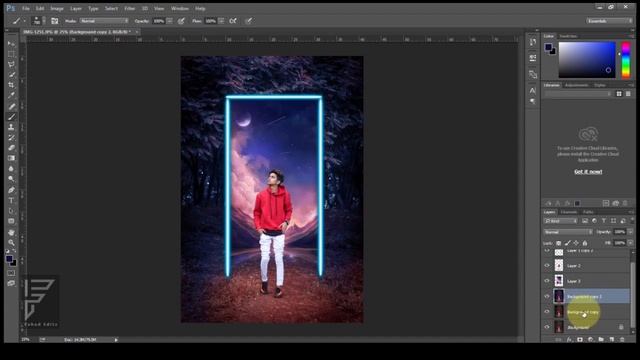Switch to the Paths tab
This screenshot has height=360, width=640.
coord(588,212)
